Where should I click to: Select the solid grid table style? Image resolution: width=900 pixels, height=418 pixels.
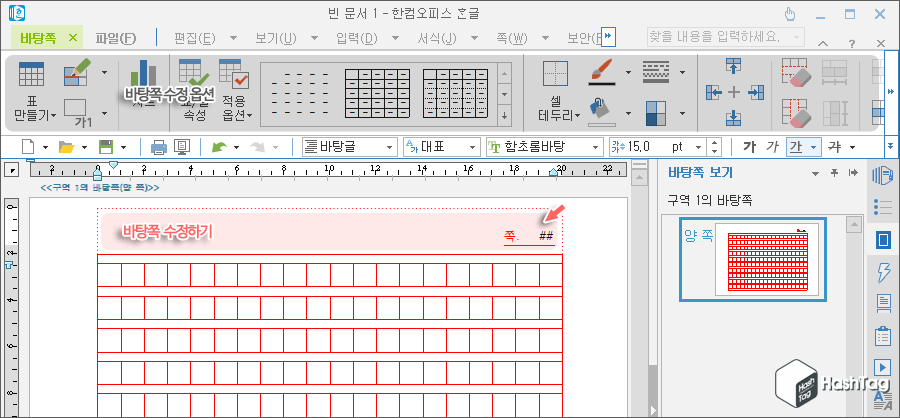(377, 94)
